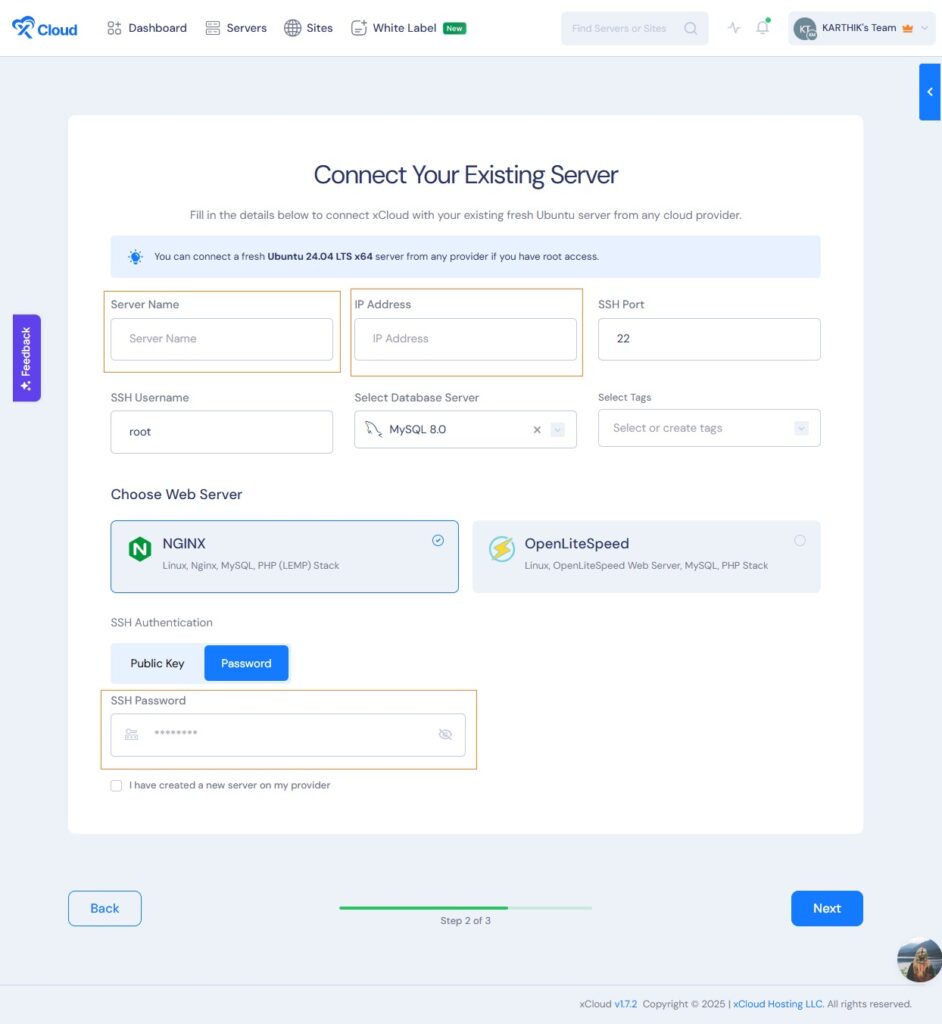
Task: Click the MySQL dolphin icon
Action: point(373,429)
